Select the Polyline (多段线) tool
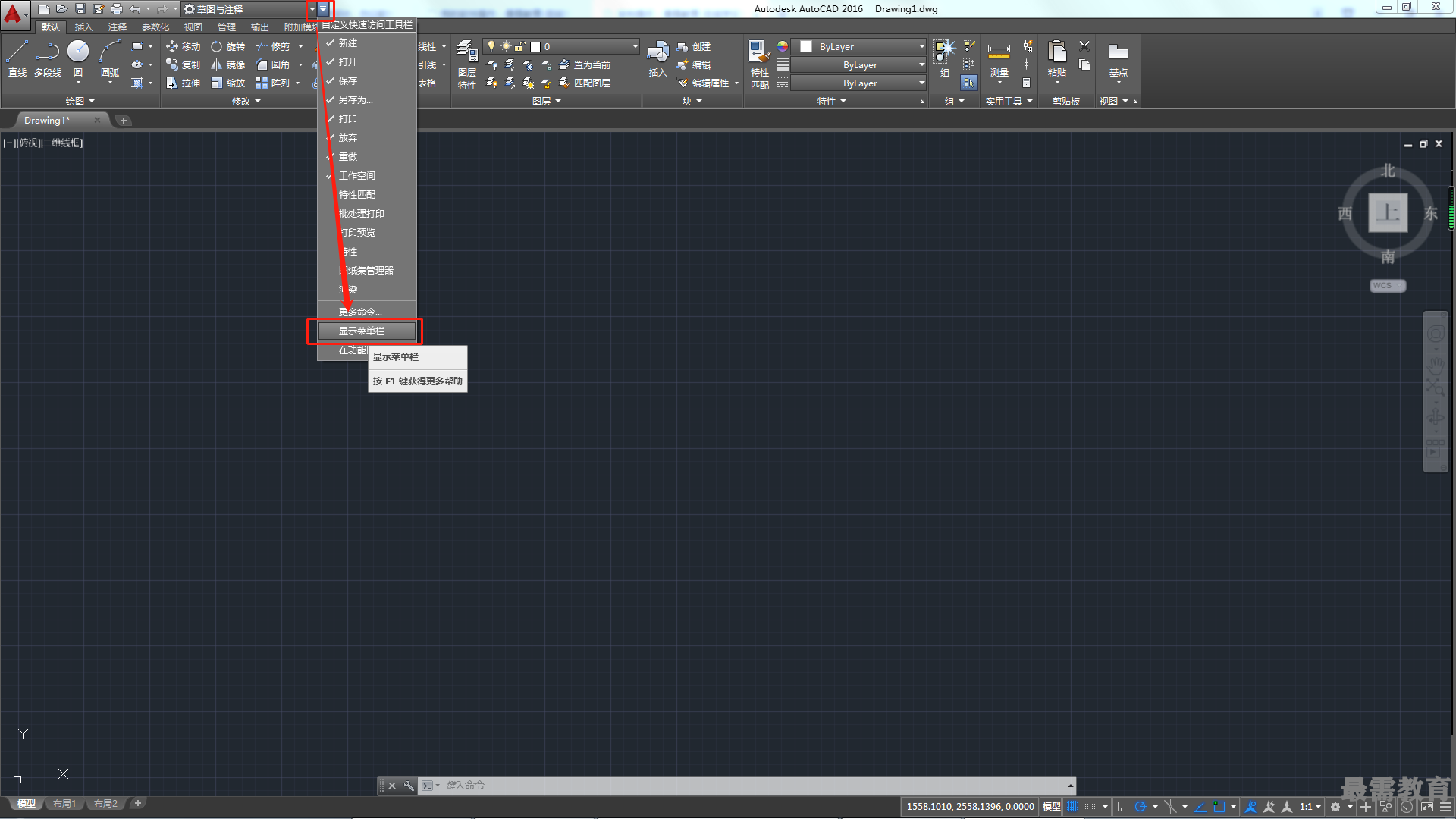The image size is (1456, 819). [47, 58]
